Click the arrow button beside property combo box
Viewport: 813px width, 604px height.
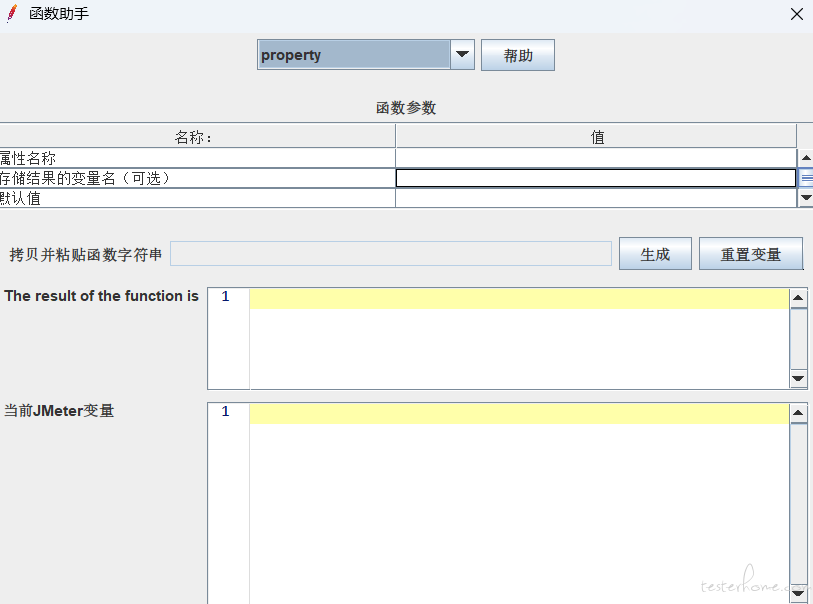click(462, 55)
